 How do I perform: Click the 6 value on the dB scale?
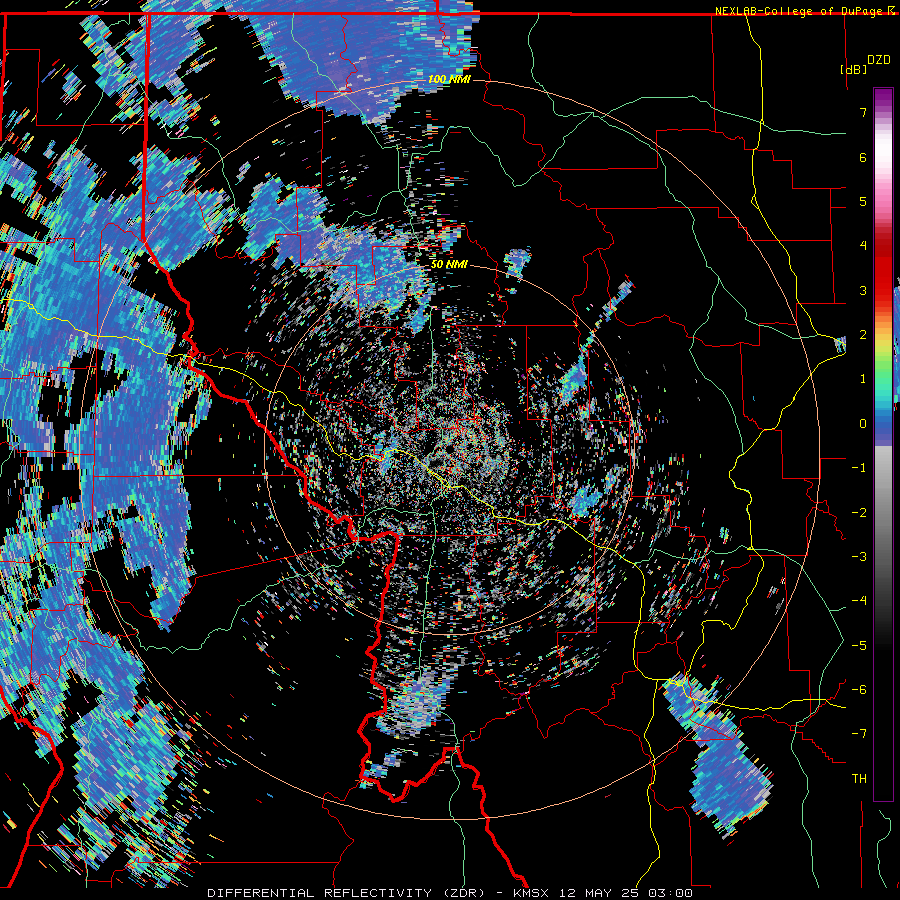pos(863,157)
